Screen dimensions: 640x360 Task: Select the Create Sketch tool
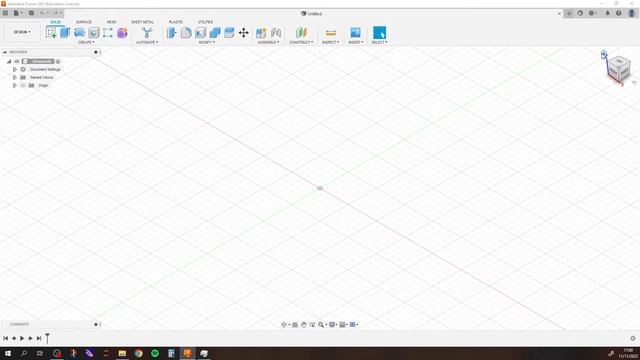coord(51,33)
